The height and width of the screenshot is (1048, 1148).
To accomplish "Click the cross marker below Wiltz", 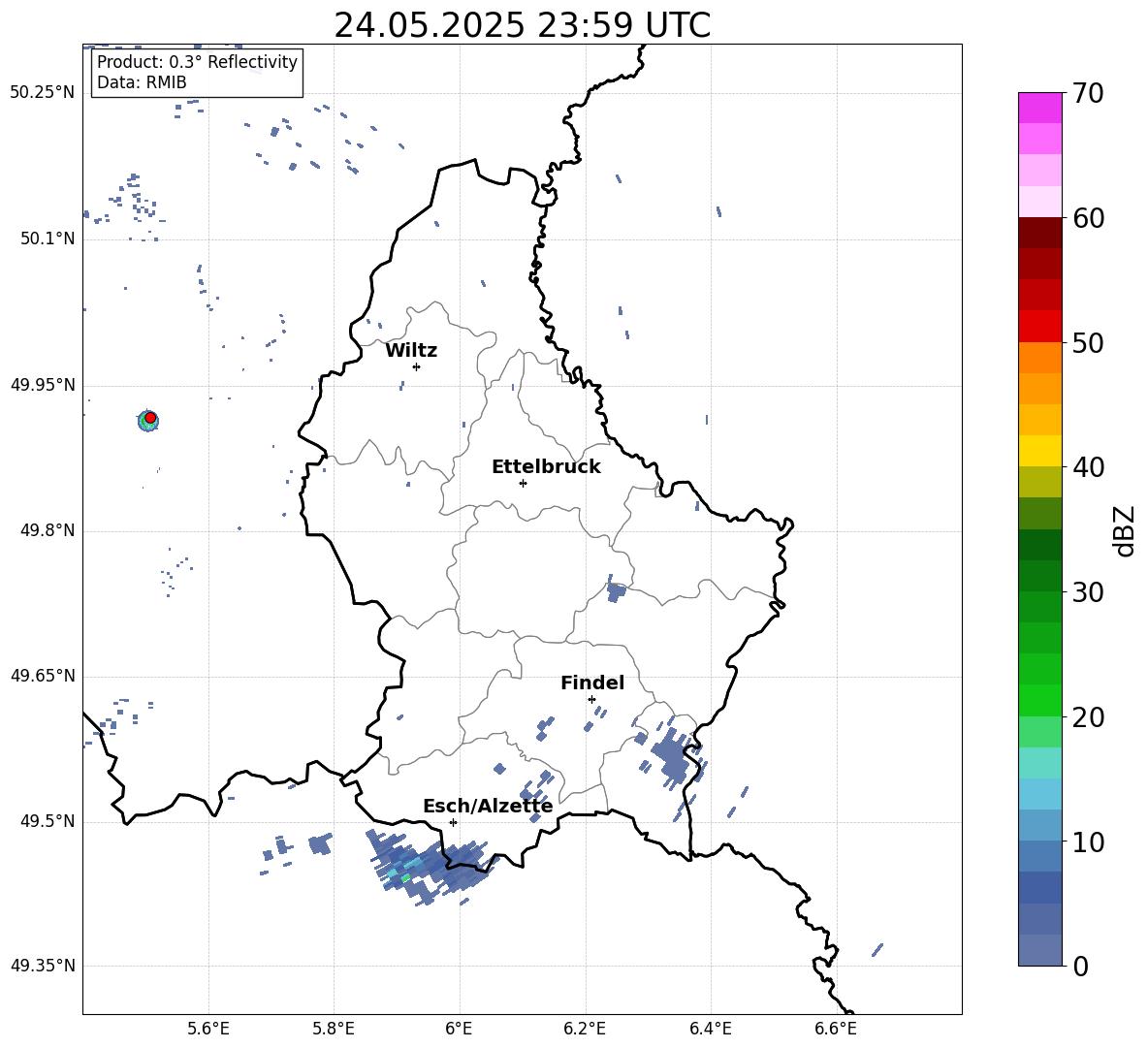I will click(417, 366).
